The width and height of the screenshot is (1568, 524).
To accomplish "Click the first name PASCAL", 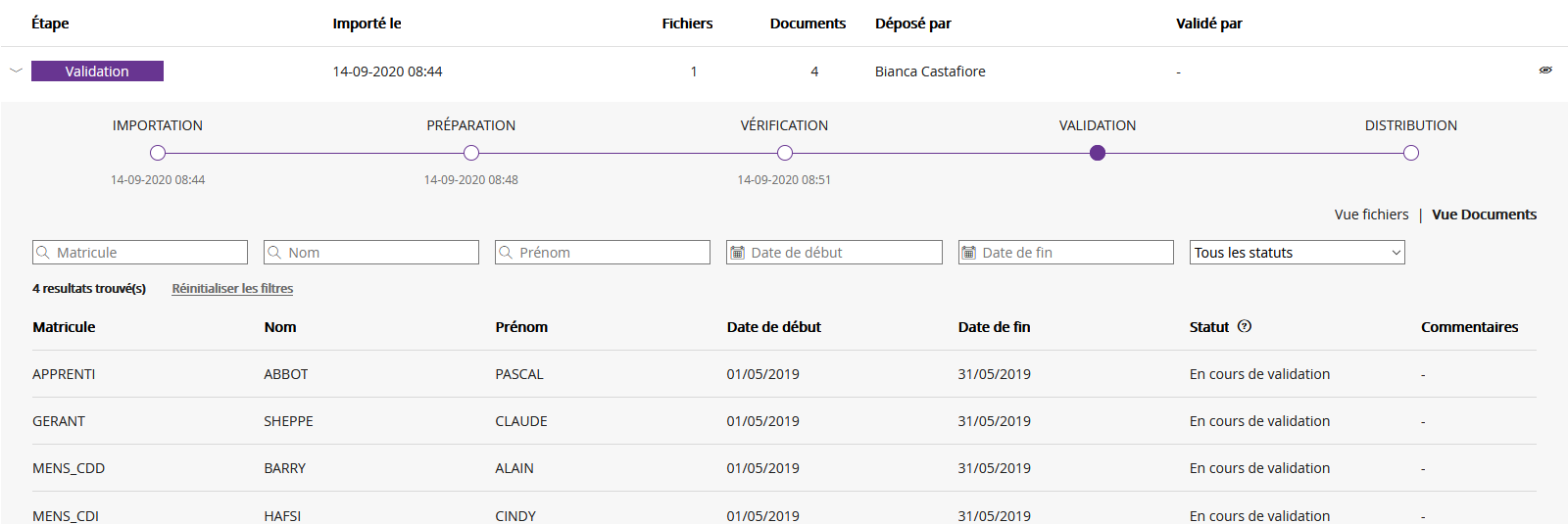I will click(x=519, y=374).
